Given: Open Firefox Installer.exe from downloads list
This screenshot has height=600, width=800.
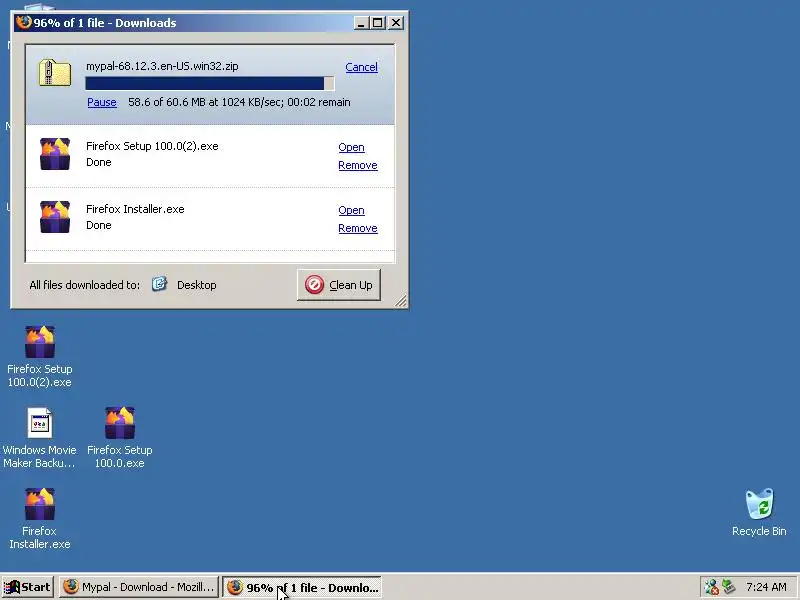Looking at the screenshot, I should click(x=351, y=210).
